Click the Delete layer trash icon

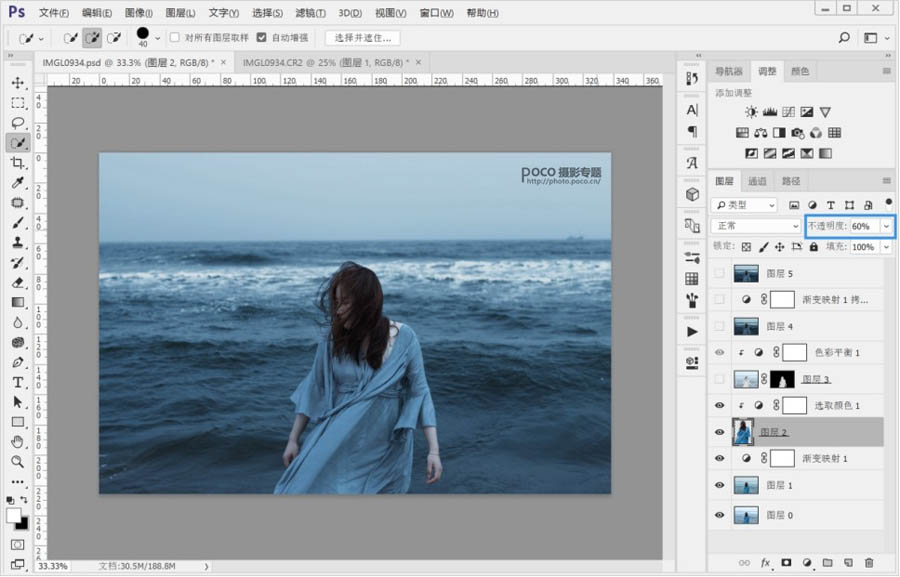point(869,563)
